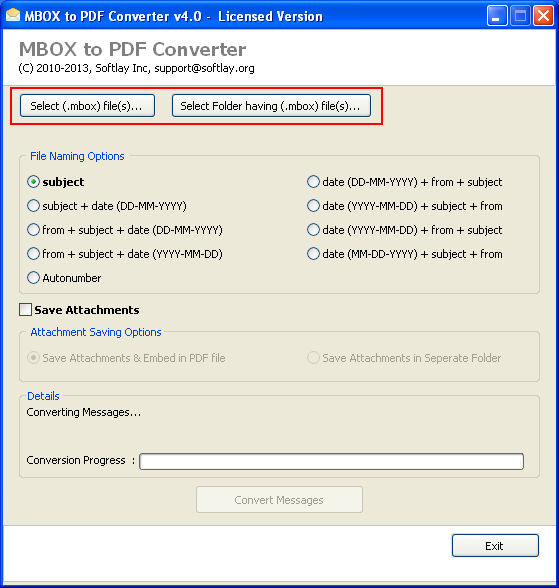Screen dimensions: 559x588
Task: Click Select (.mbox) file(s) button
Action: tap(87, 106)
